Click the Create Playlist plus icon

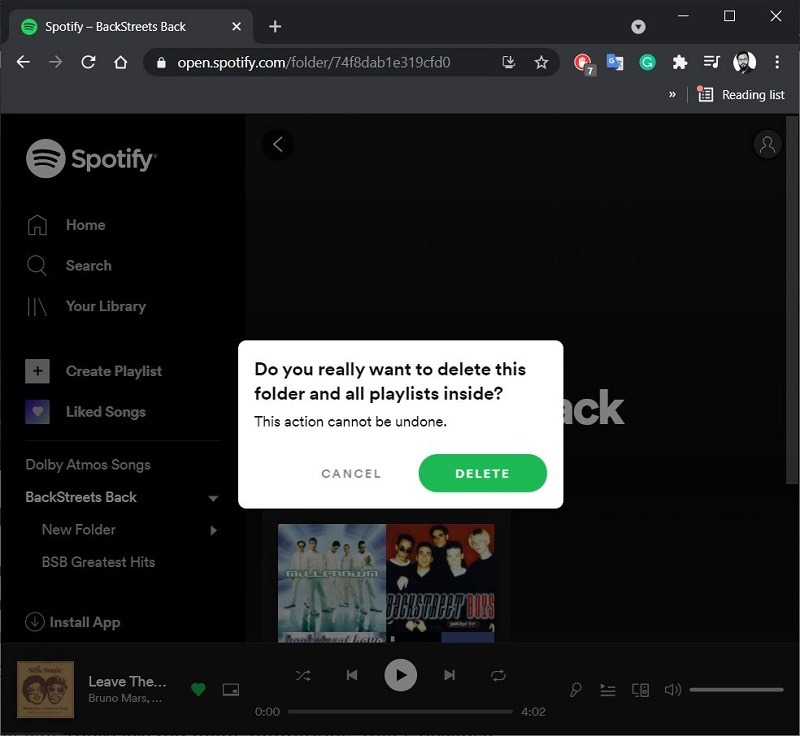(x=37, y=371)
